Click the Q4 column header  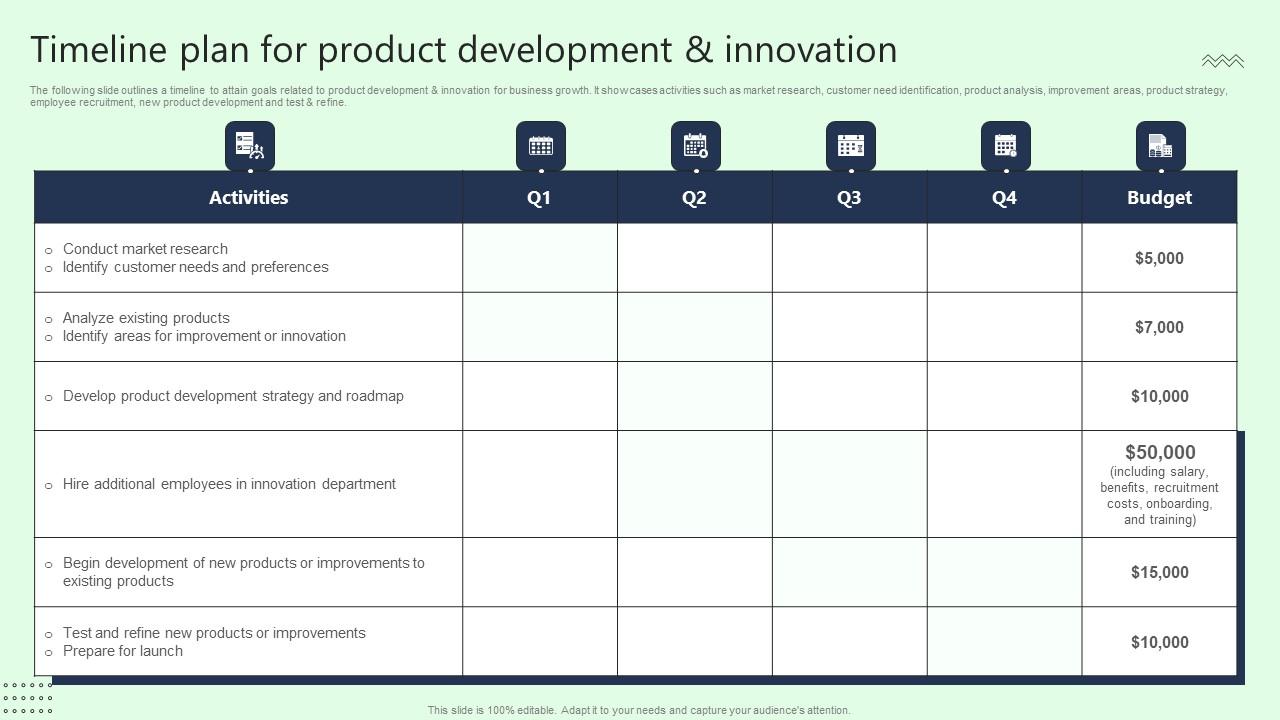(1005, 197)
